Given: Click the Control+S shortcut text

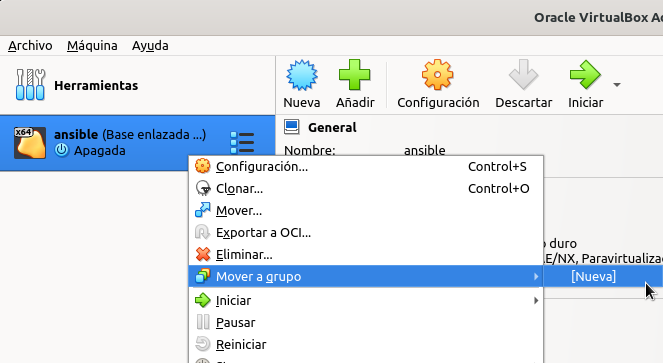Looking at the screenshot, I should coord(497,167).
